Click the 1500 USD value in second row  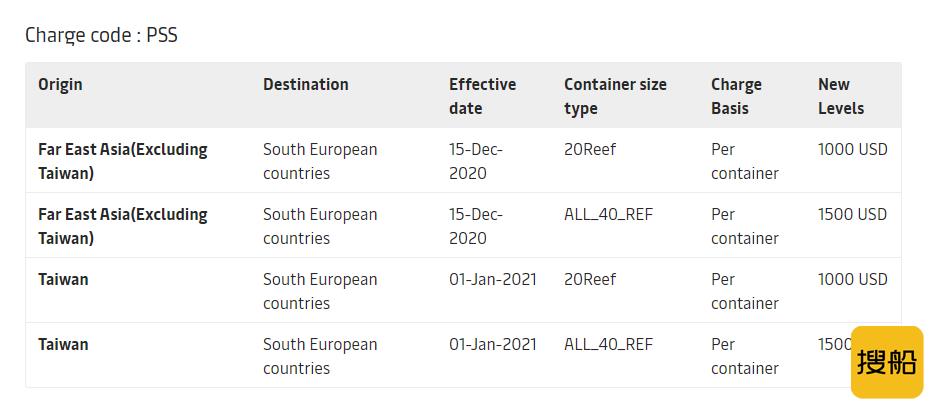853,214
